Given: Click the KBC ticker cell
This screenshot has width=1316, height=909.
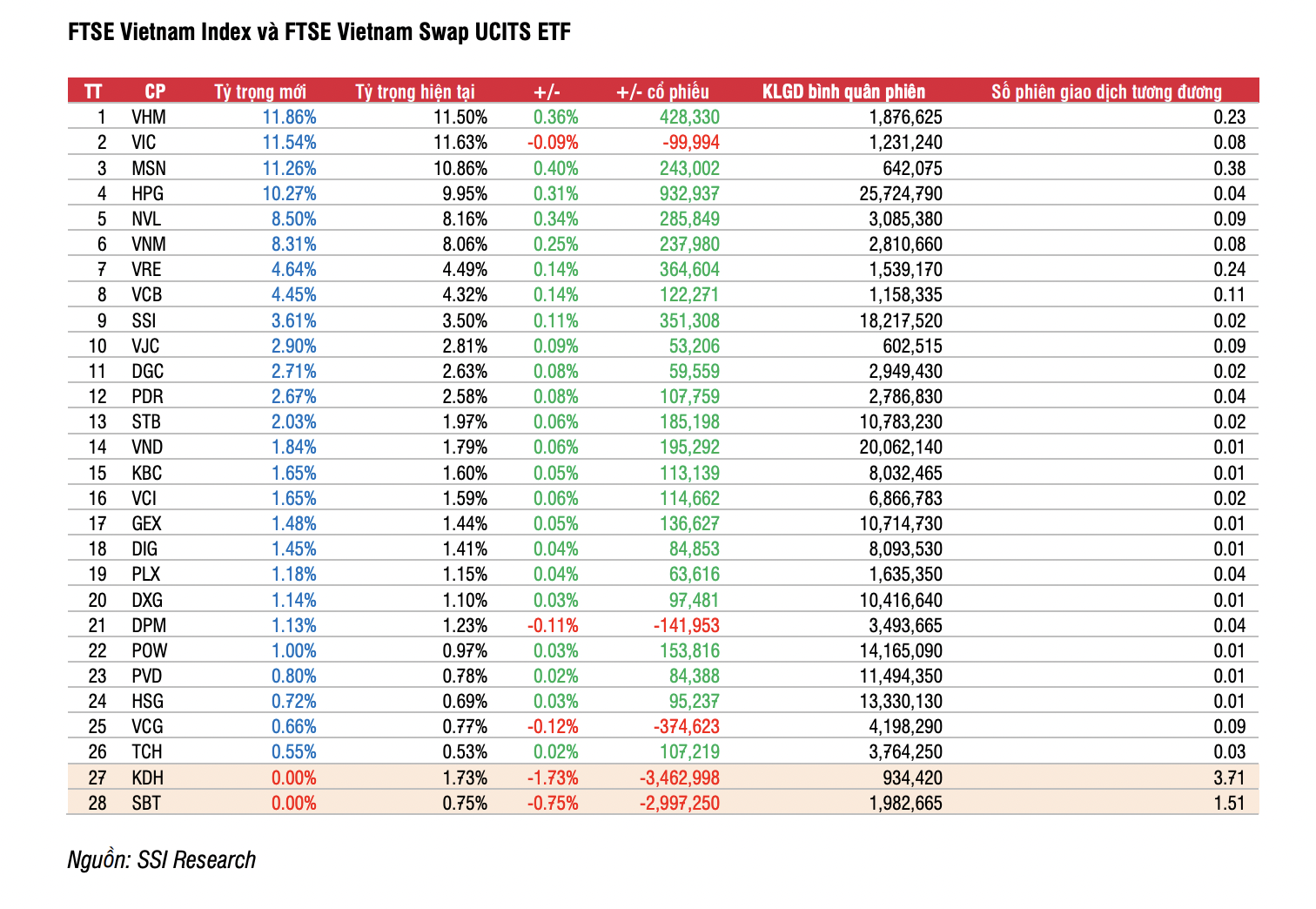Looking at the screenshot, I should 147,473.
